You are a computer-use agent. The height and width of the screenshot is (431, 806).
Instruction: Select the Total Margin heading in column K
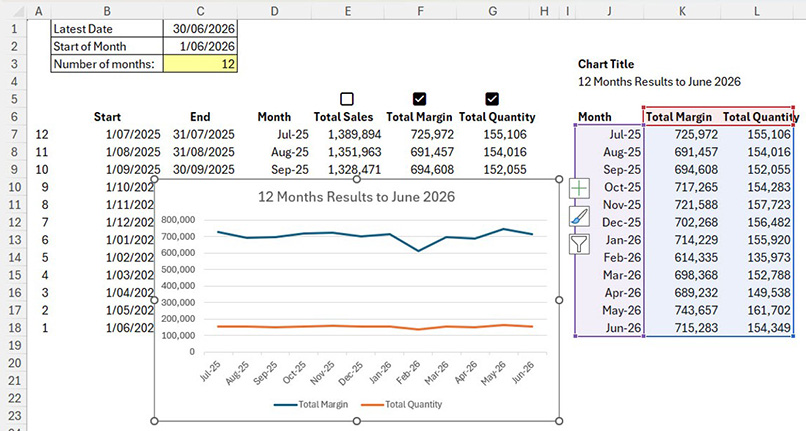pyautogui.click(x=682, y=117)
